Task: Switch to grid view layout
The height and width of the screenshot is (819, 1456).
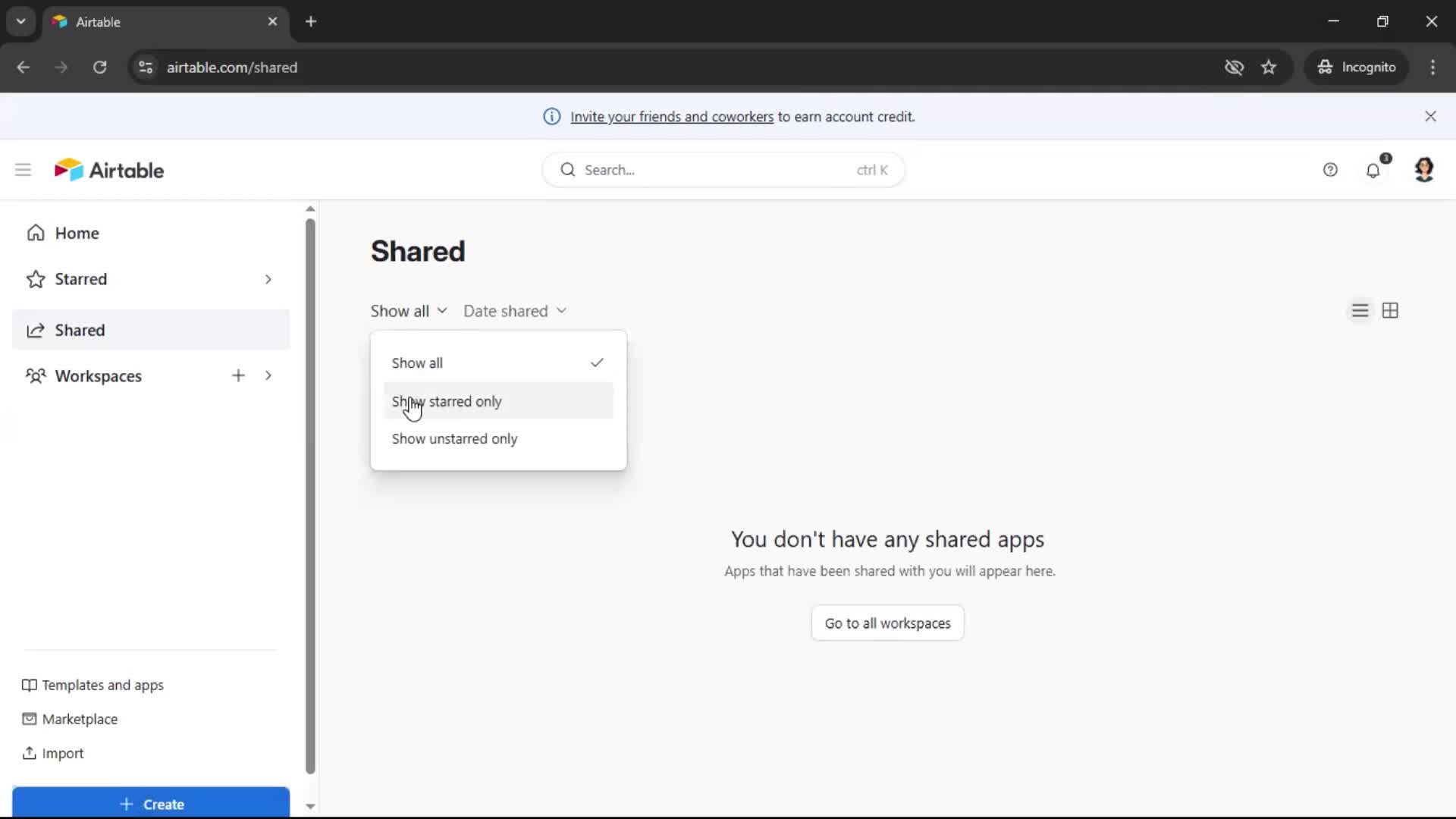Action: pos(1390,311)
